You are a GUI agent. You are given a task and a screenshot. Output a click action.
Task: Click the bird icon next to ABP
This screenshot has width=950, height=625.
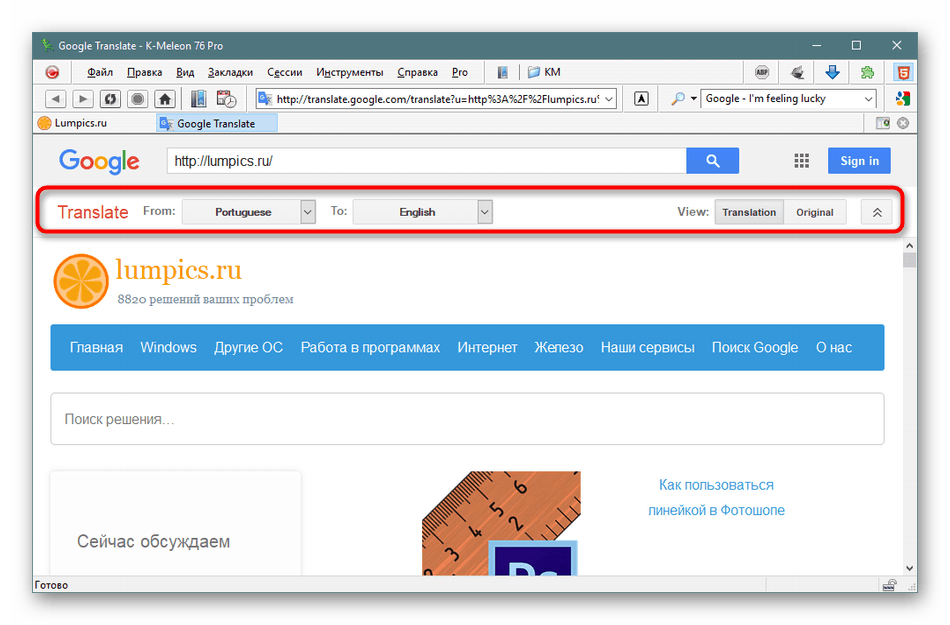pyautogui.click(x=797, y=73)
